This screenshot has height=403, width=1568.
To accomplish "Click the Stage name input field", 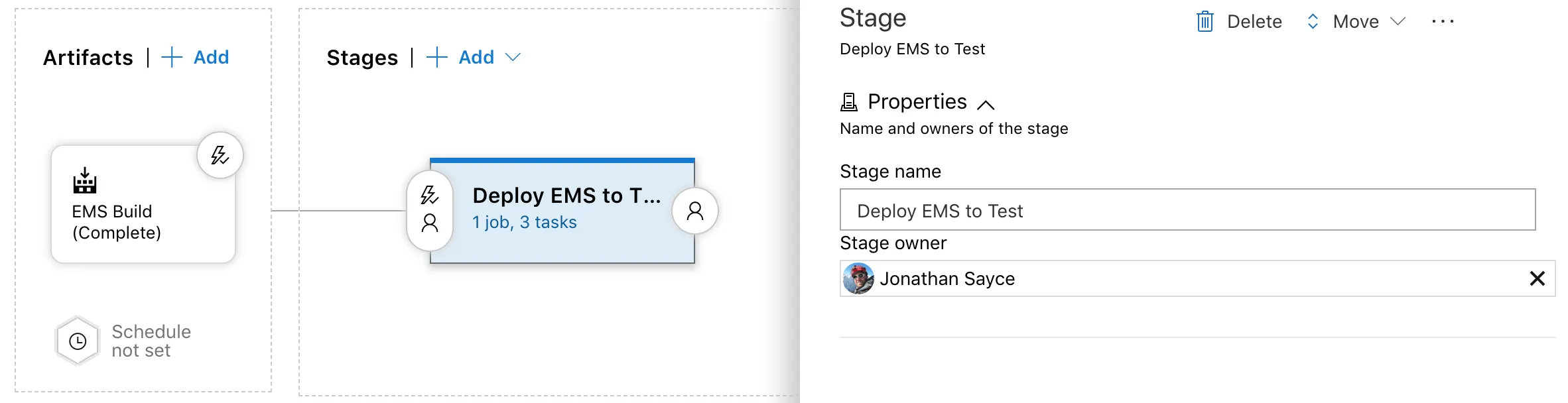I will click(x=1187, y=210).
